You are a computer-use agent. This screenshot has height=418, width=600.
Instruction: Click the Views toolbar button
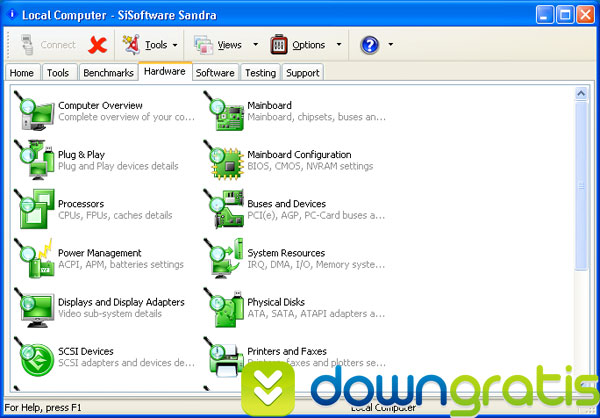tap(218, 45)
